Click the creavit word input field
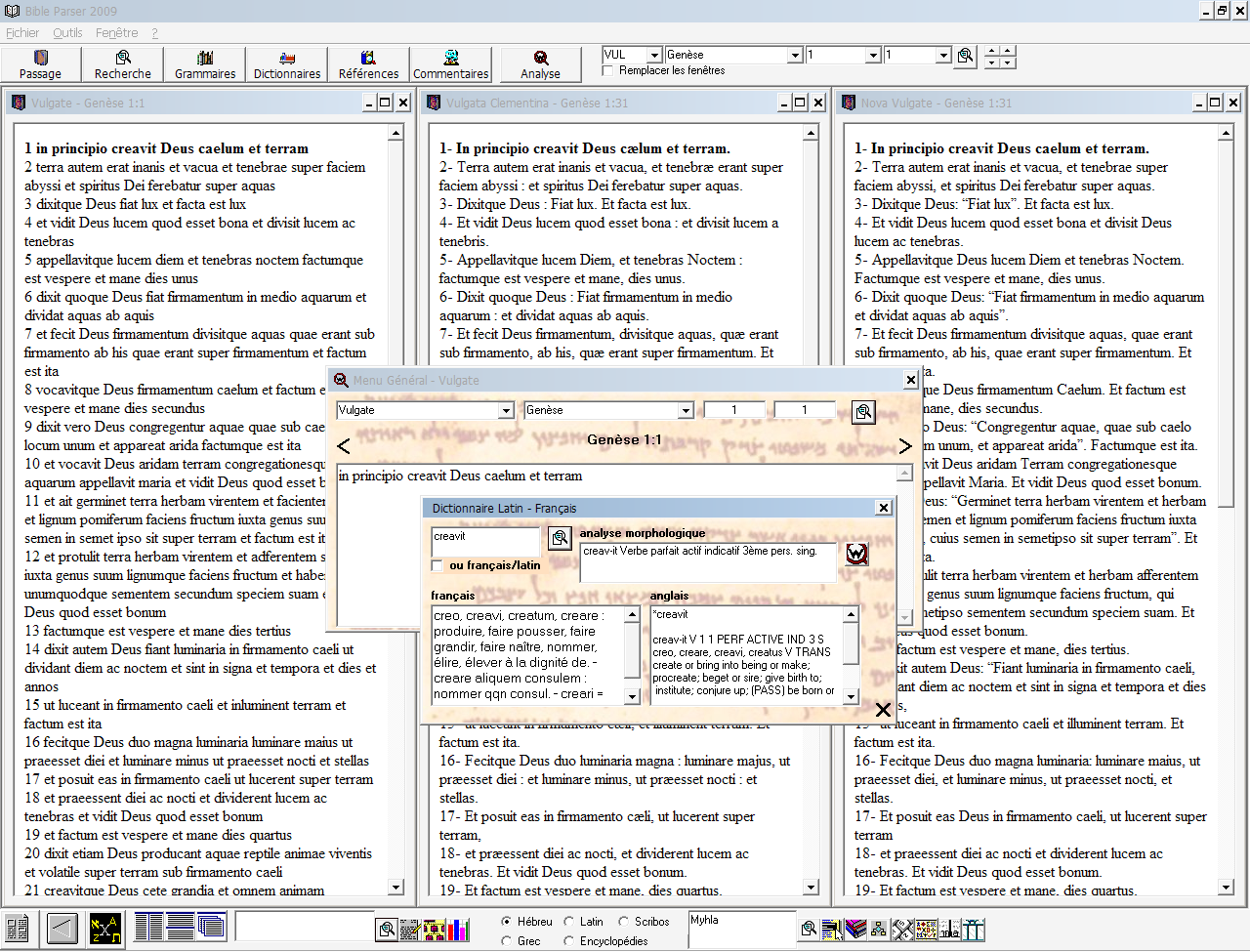The width and height of the screenshot is (1250, 952). click(485, 542)
